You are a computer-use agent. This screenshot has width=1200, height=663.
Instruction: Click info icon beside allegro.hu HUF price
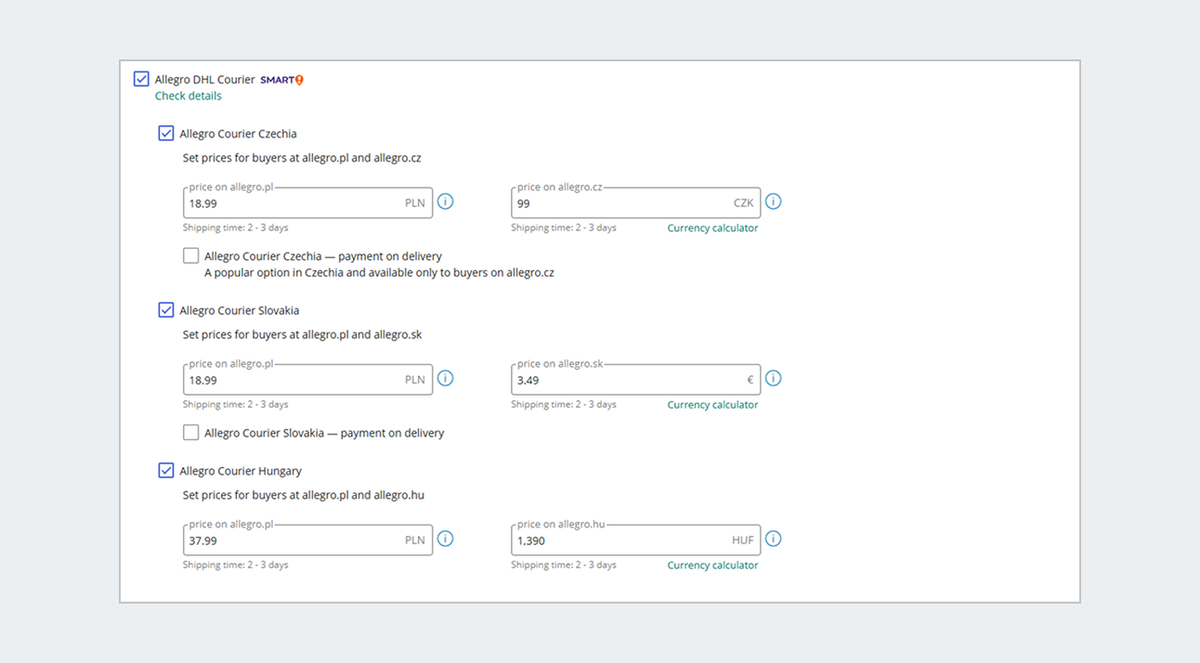[x=773, y=539]
